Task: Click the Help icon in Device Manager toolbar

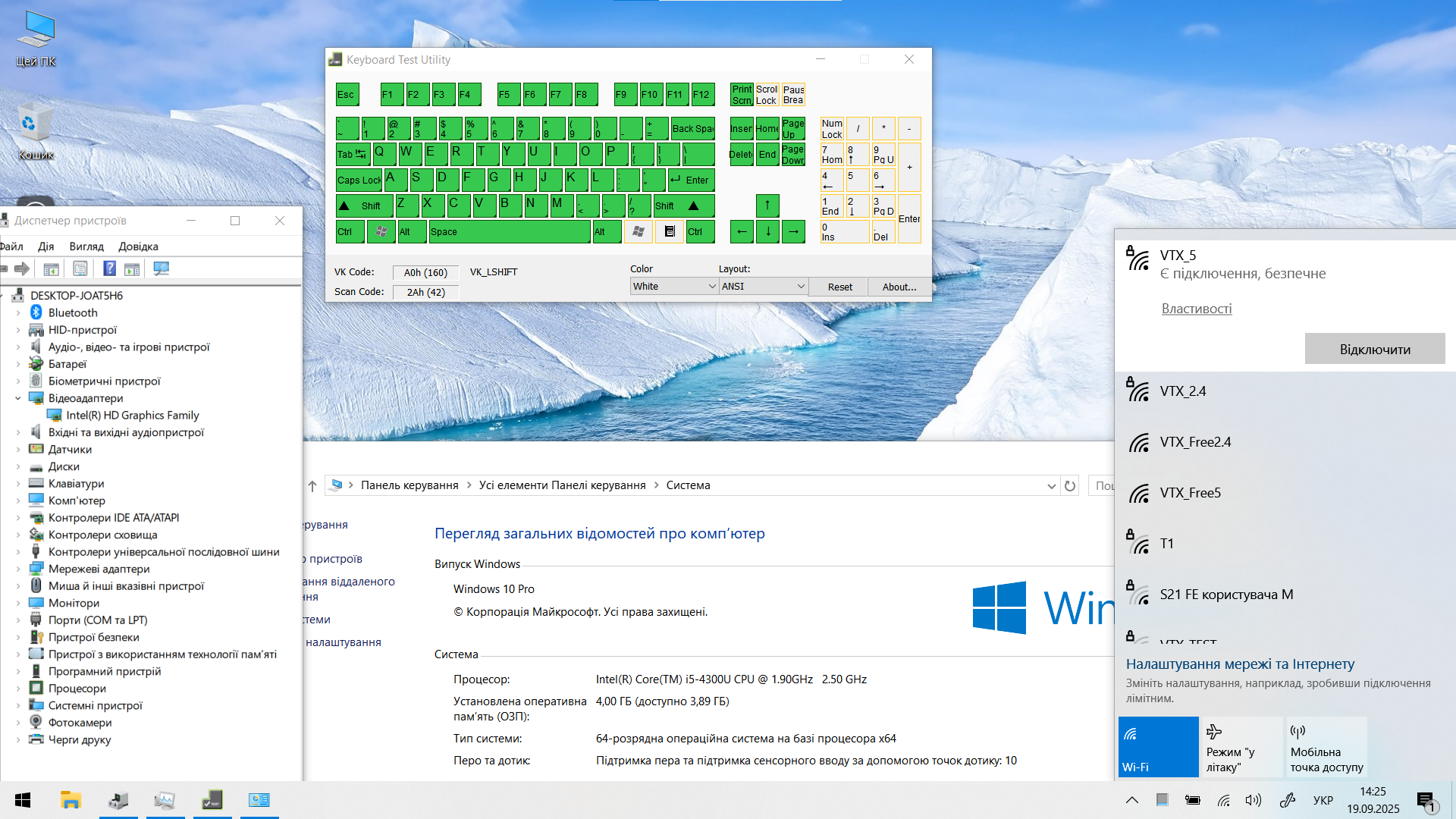Action: pyautogui.click(x=109, y=268)
